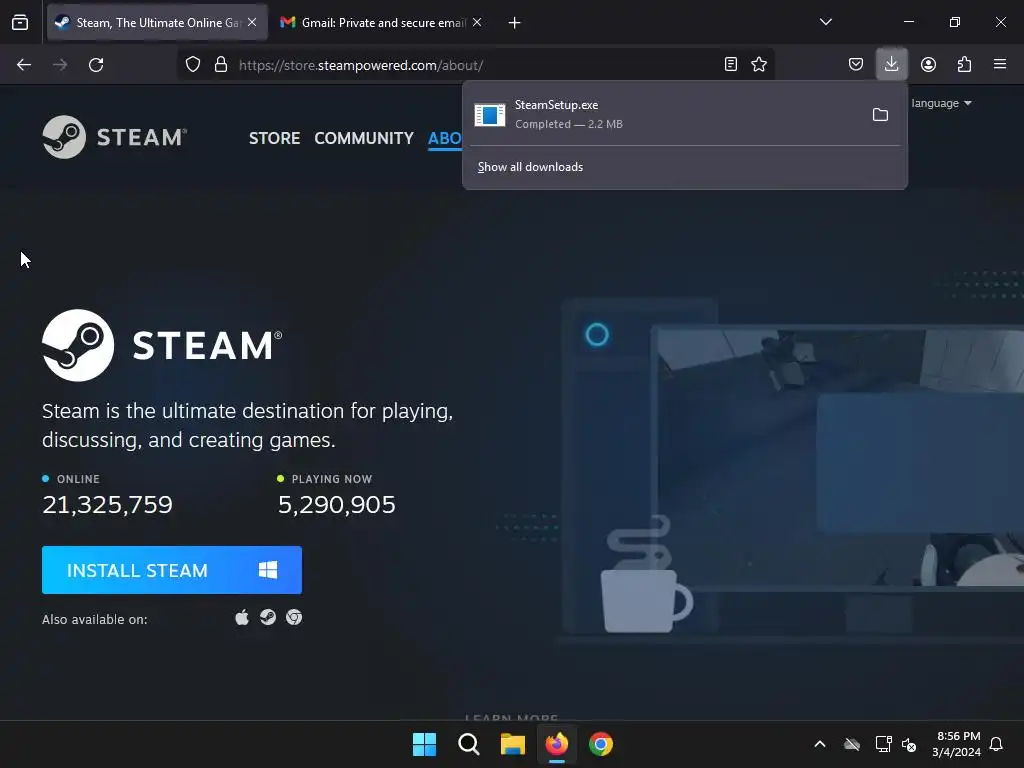
Task: Open the ABOUT menu item
Action: pyautogui.click(x=445, y=138)
